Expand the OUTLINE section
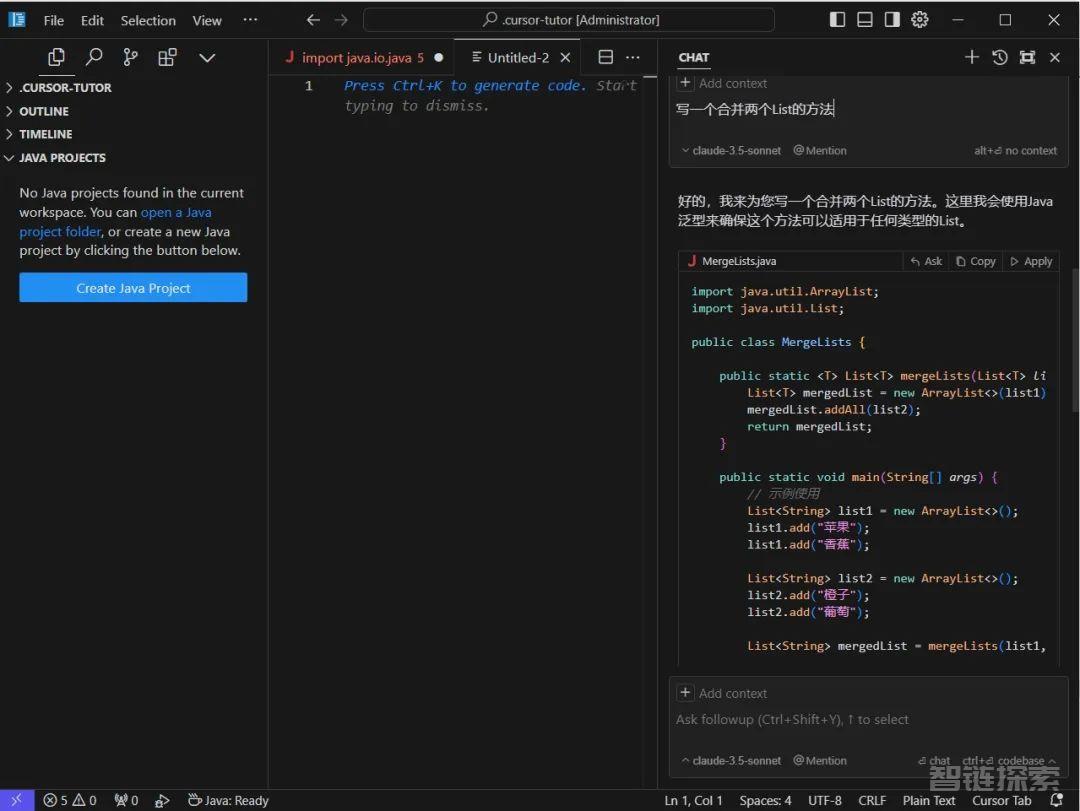Viewport: 1080px width, 811px height. pyautogui.click(x=134, y=111)
